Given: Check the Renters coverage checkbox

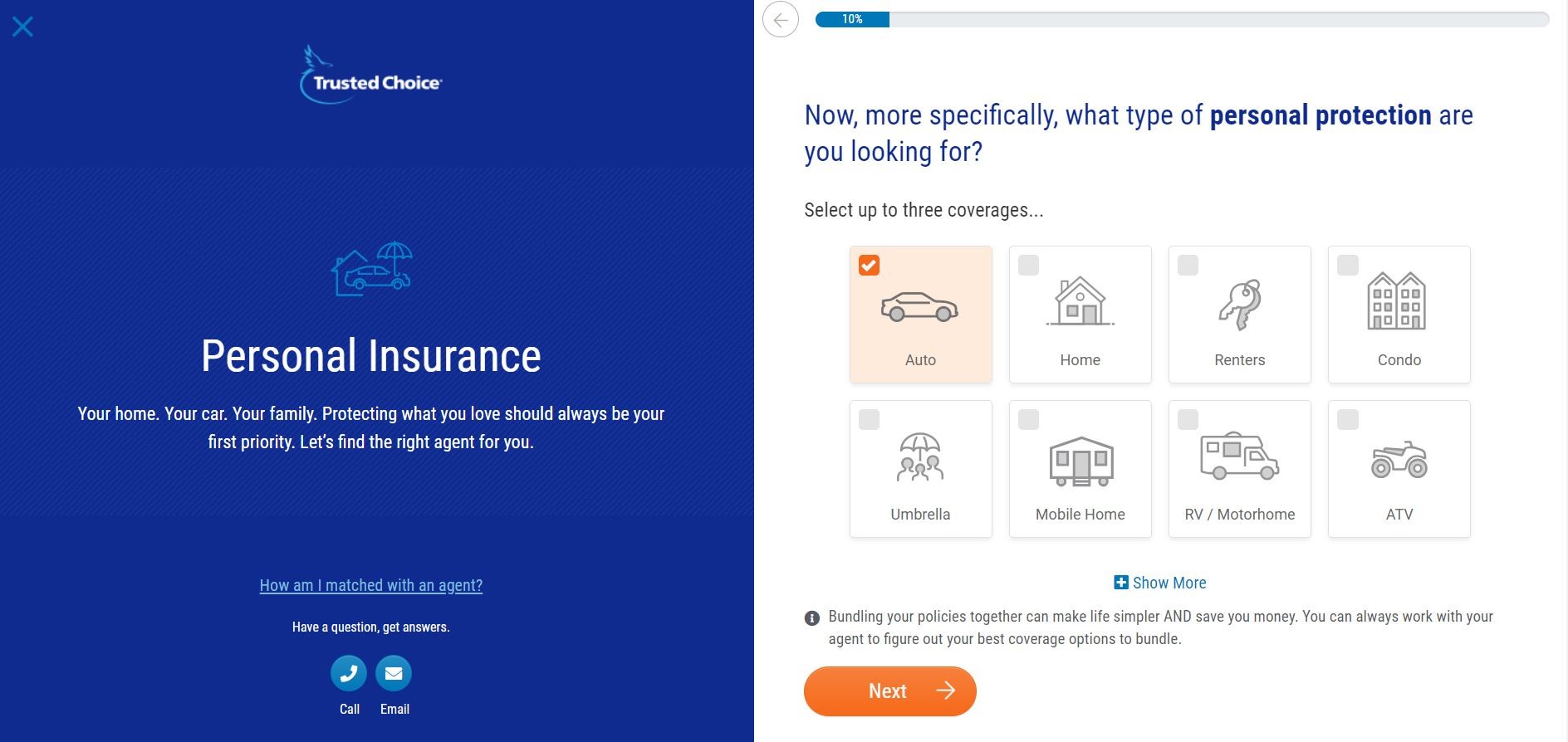Looking at the screenshot, I should [x=1189, y=265].
